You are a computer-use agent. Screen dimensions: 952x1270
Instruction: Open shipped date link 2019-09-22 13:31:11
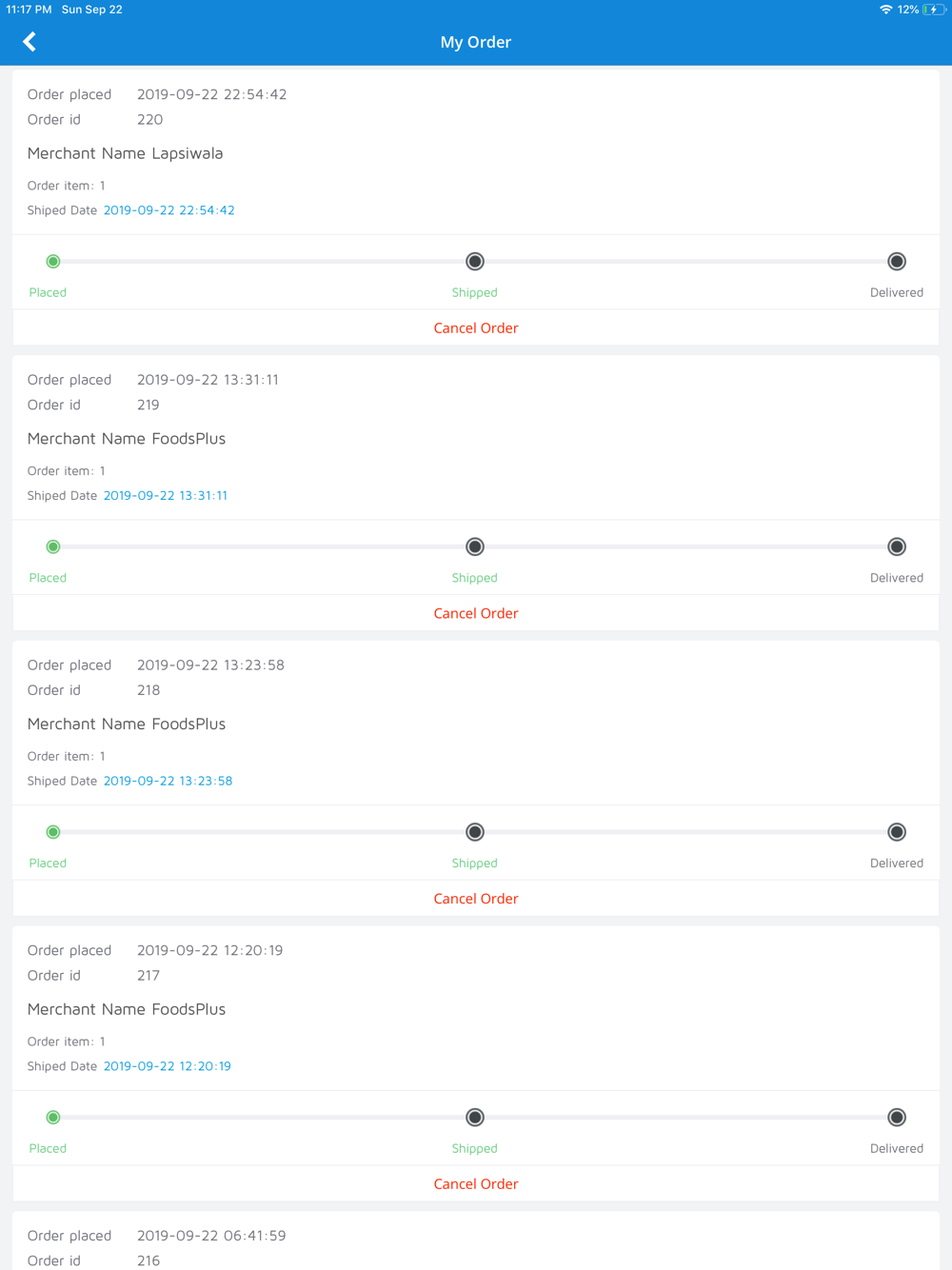(166, 496)
